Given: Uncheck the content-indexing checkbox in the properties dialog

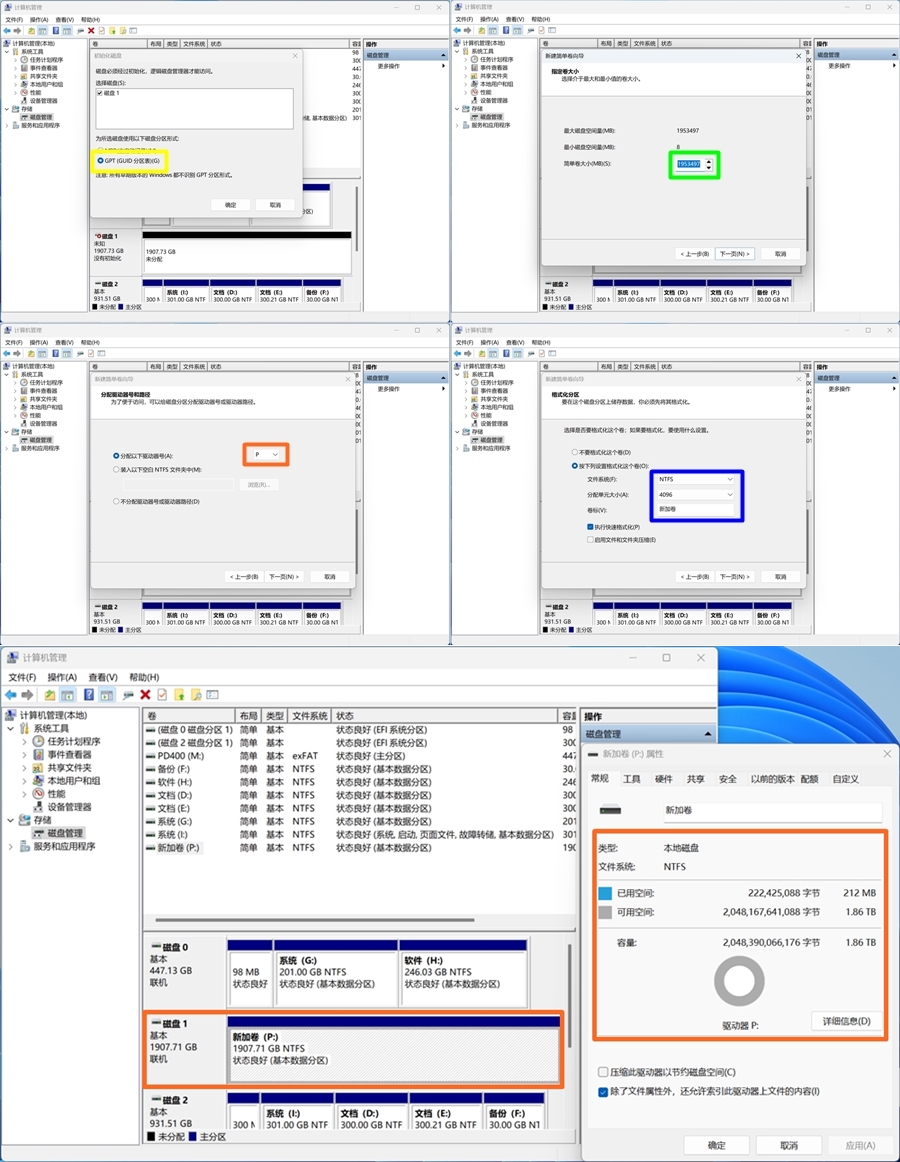Looking at the screenshot, I should click(x=603, y=1092).
